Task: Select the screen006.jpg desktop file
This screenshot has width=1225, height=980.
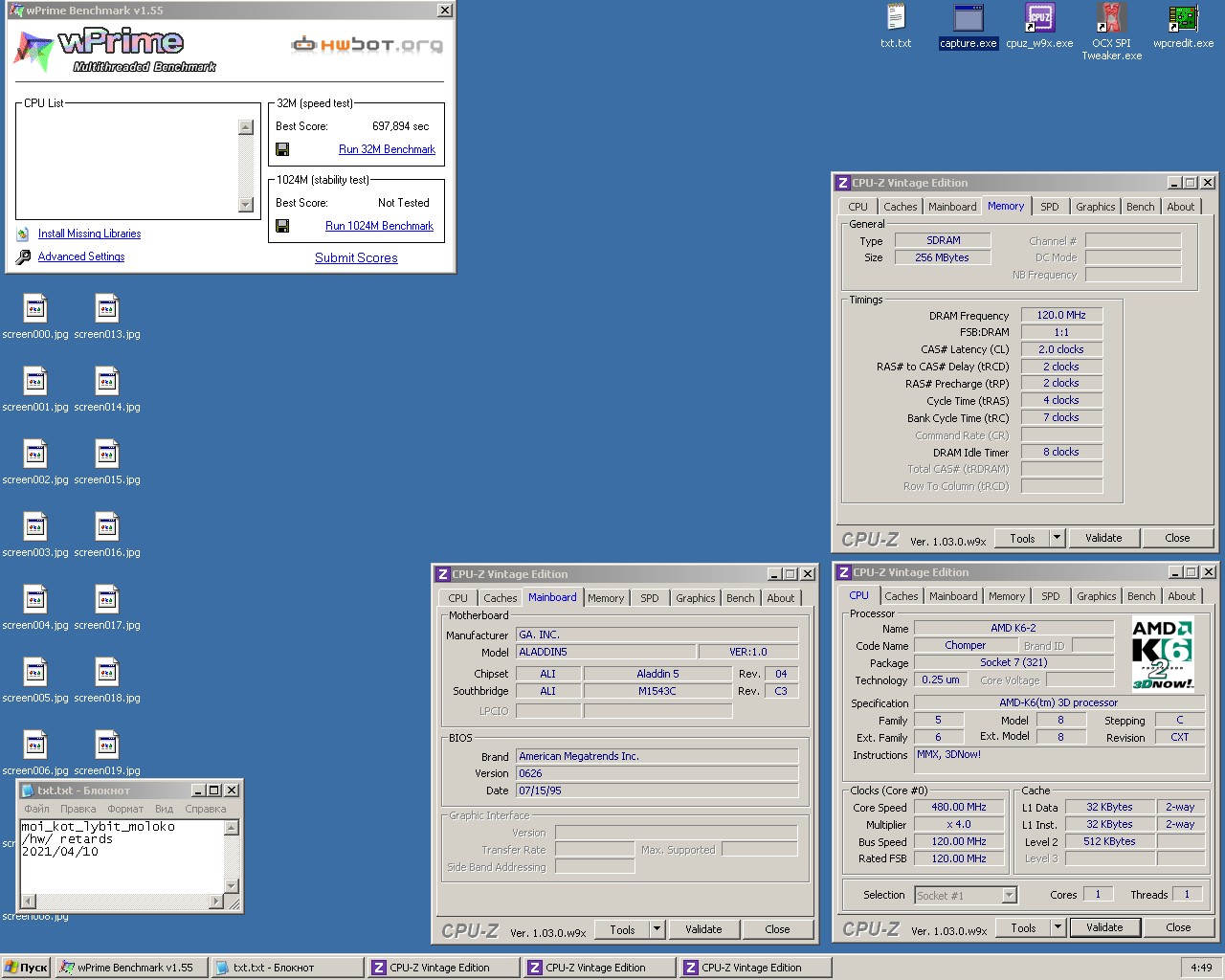Action: (x=35, y=753)
